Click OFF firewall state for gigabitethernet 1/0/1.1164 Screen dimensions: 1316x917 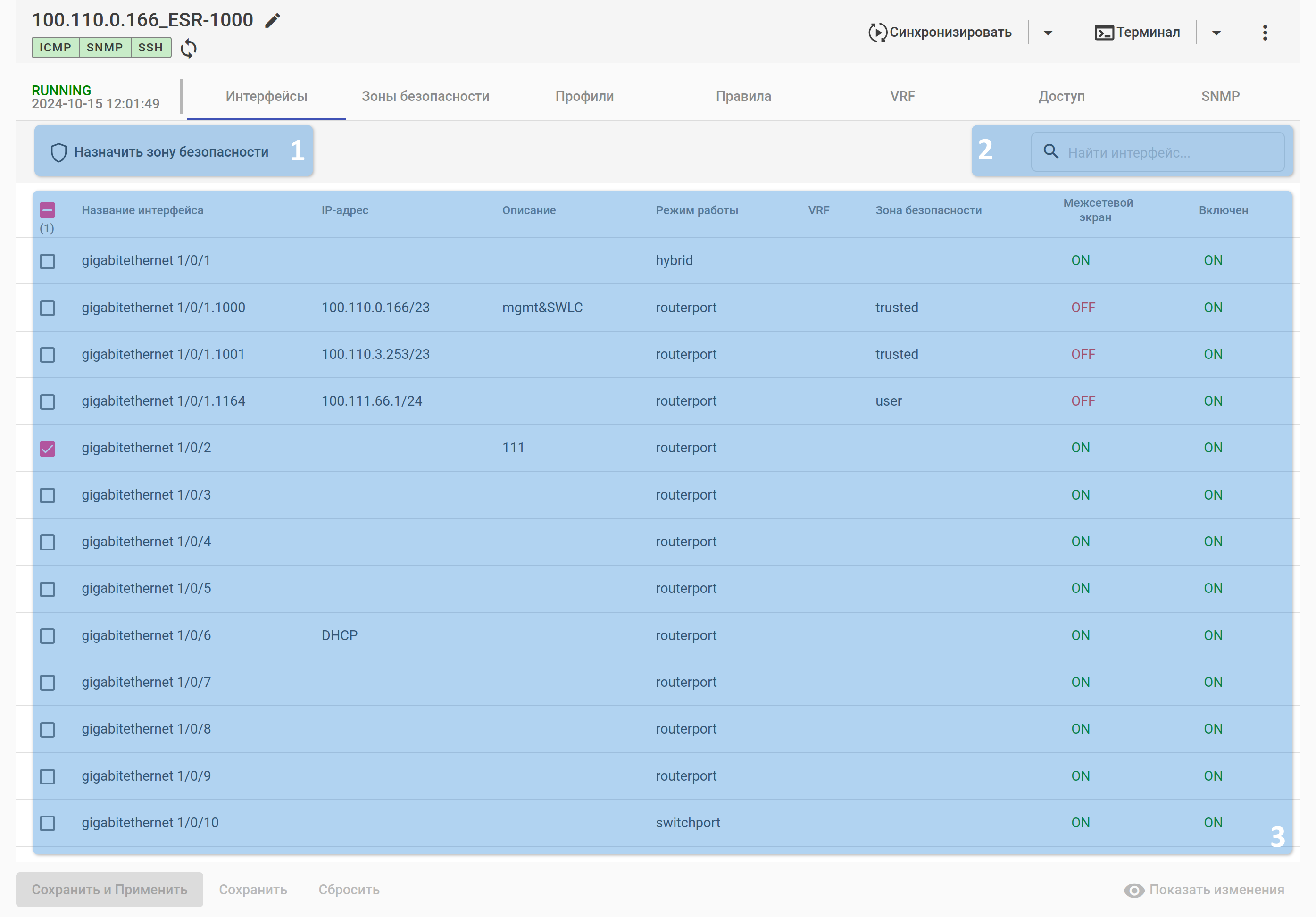pos(1083,401)
